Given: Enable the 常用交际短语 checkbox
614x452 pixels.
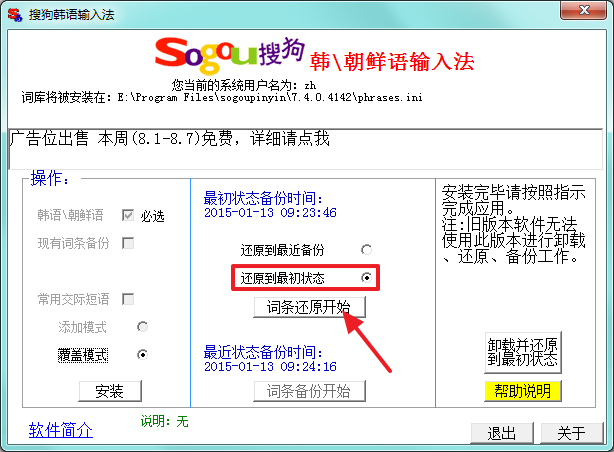Looking at the screenshot, I should pyautogui.click(x=128, y=299).
